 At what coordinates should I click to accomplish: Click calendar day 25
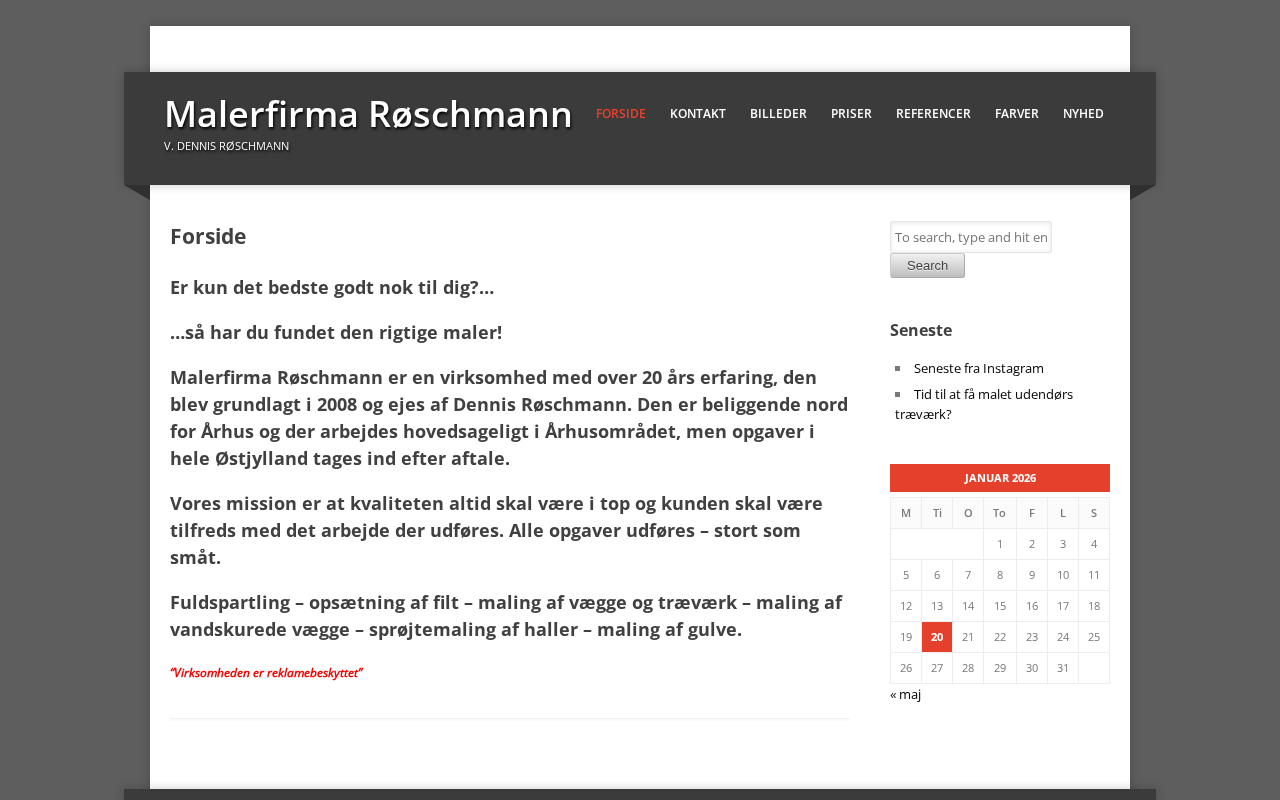click(1094, 637)
